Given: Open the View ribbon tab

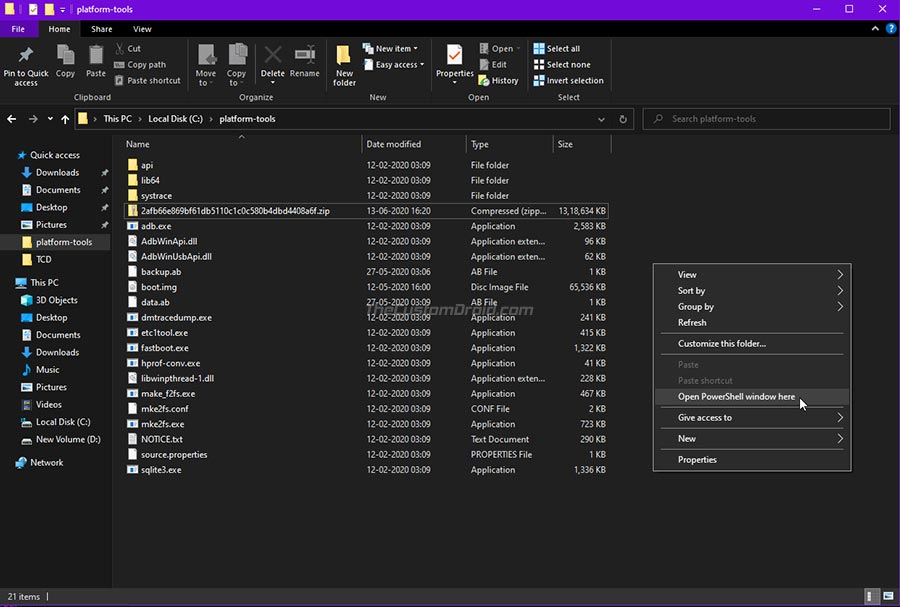Looking at the screenshot, I should (x=142, y=29).
